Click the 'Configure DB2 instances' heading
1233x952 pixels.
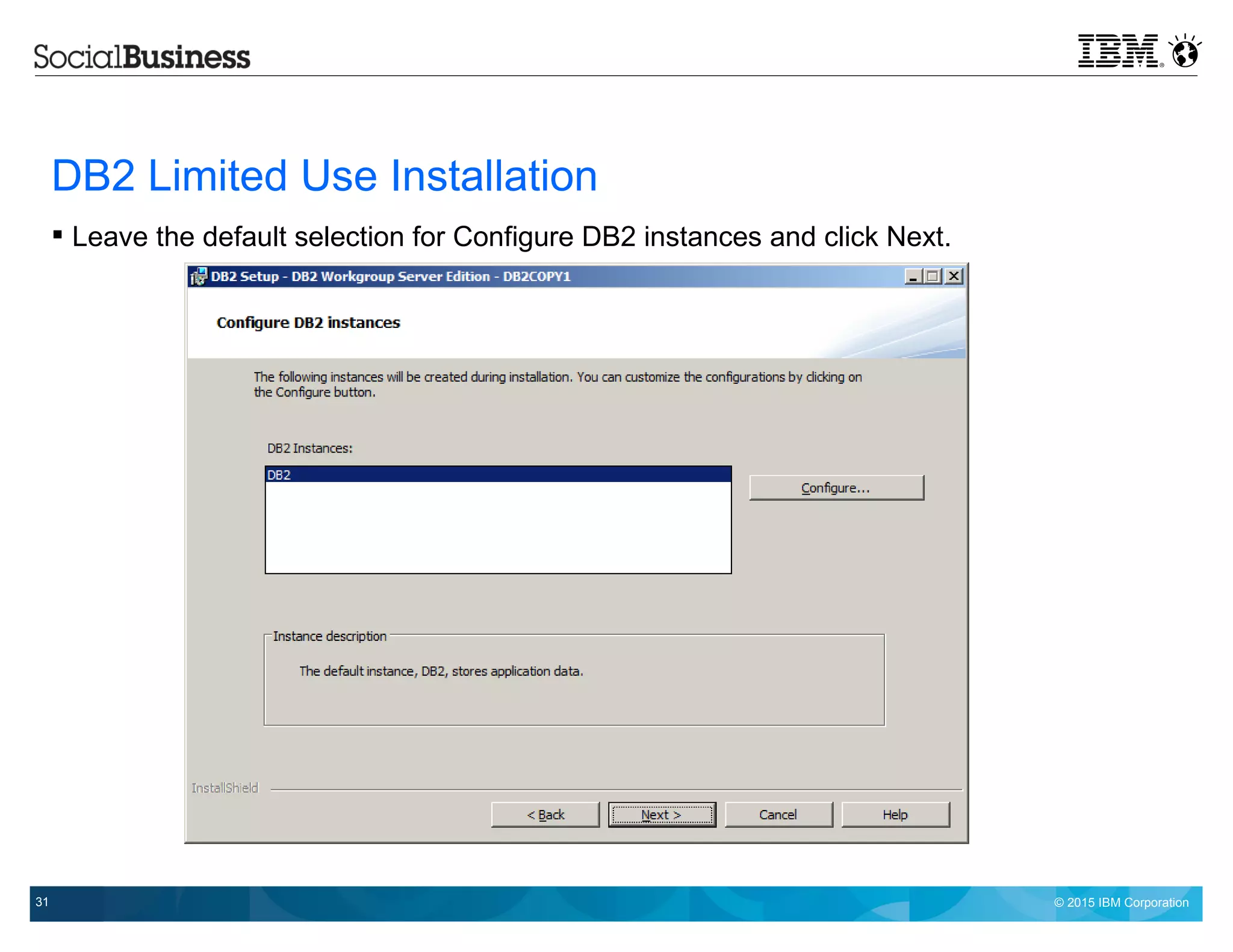pos(308,323)
